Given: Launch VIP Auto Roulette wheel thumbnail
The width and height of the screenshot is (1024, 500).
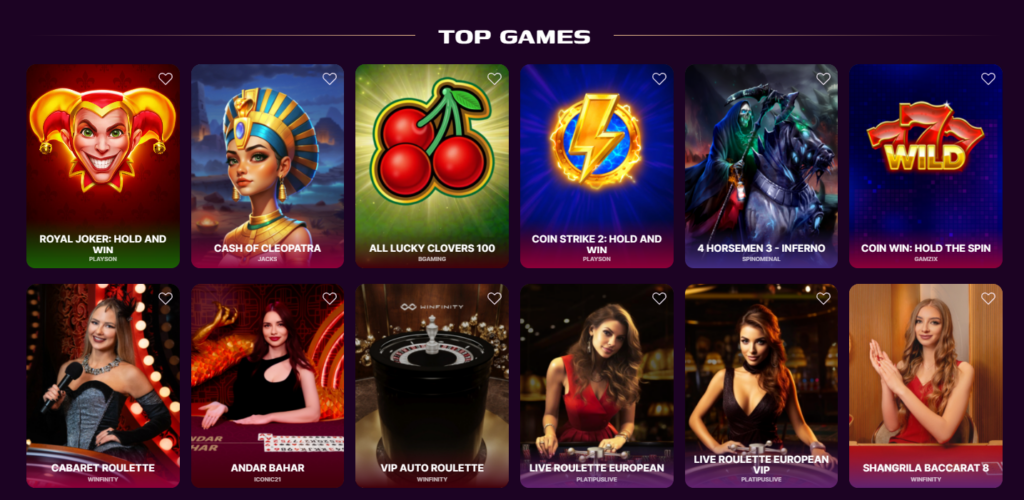Looking at the screenshot, I should pos(432,386).
